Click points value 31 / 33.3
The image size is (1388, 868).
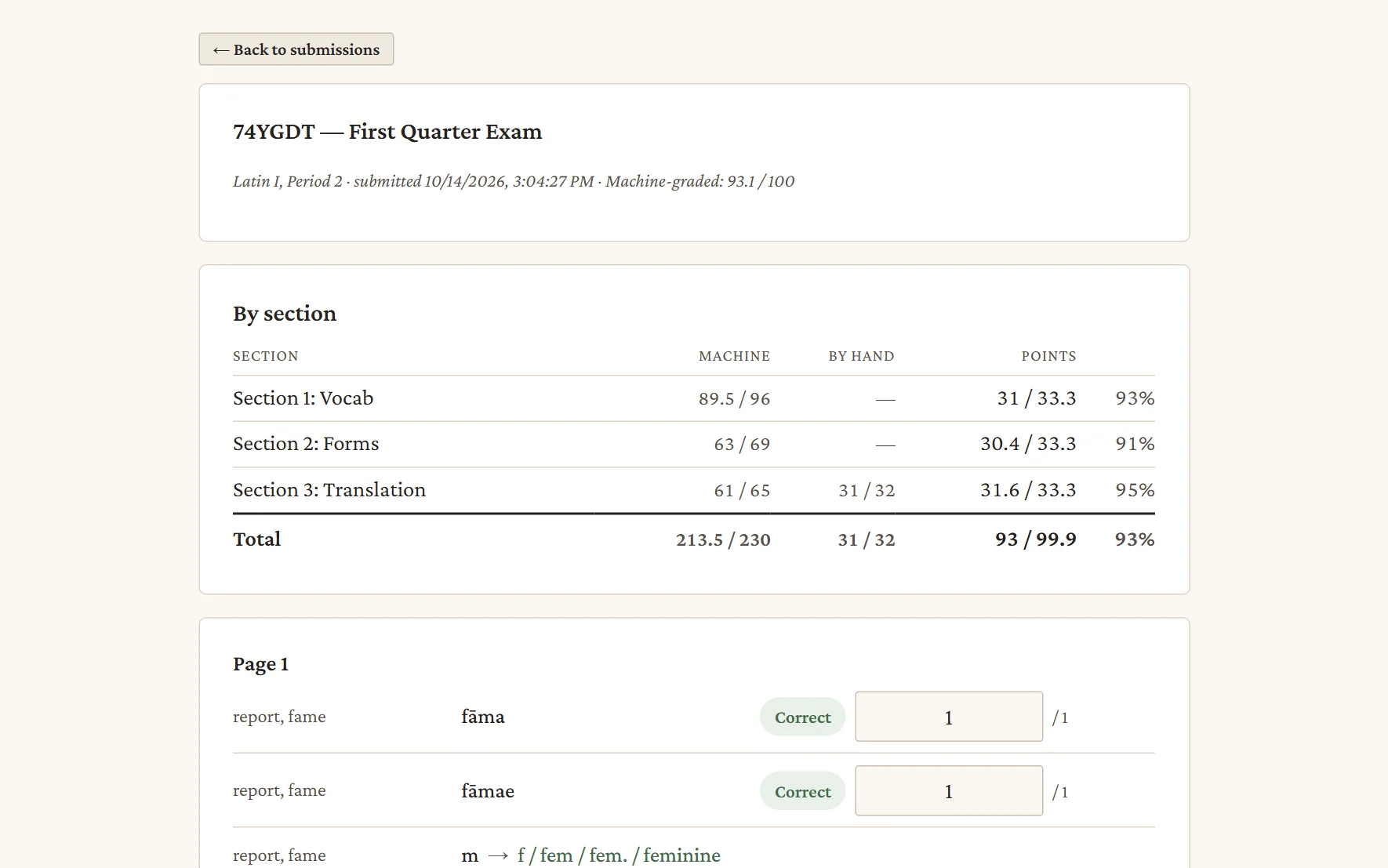(1037, 398)
